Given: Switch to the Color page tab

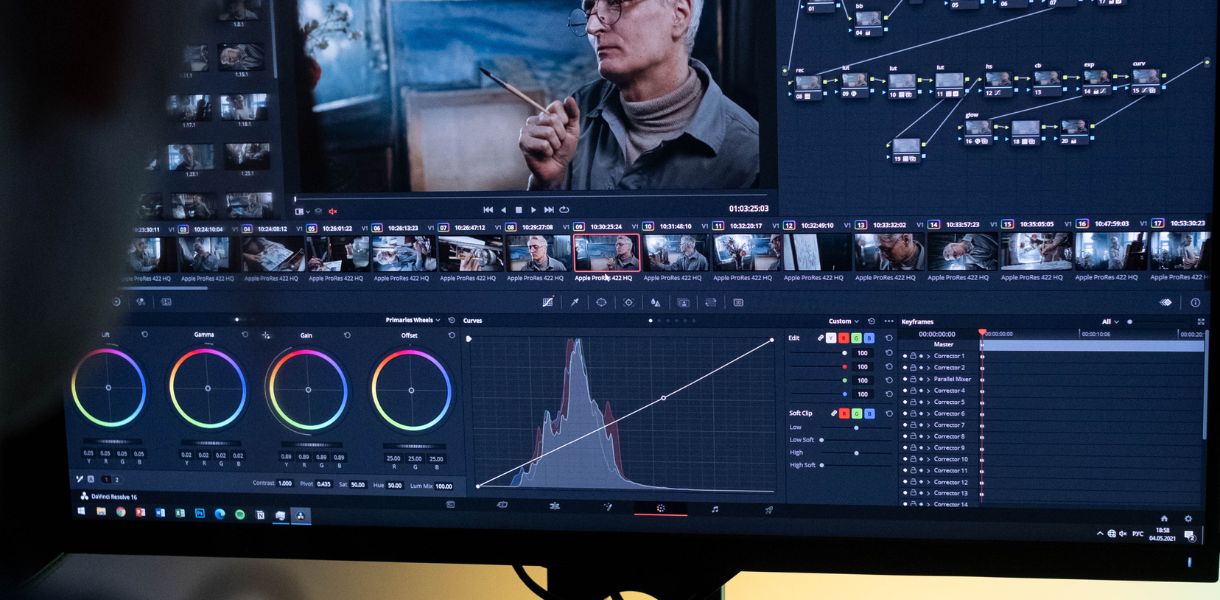Looking at the screenshot, I should [x=661, y=508].
